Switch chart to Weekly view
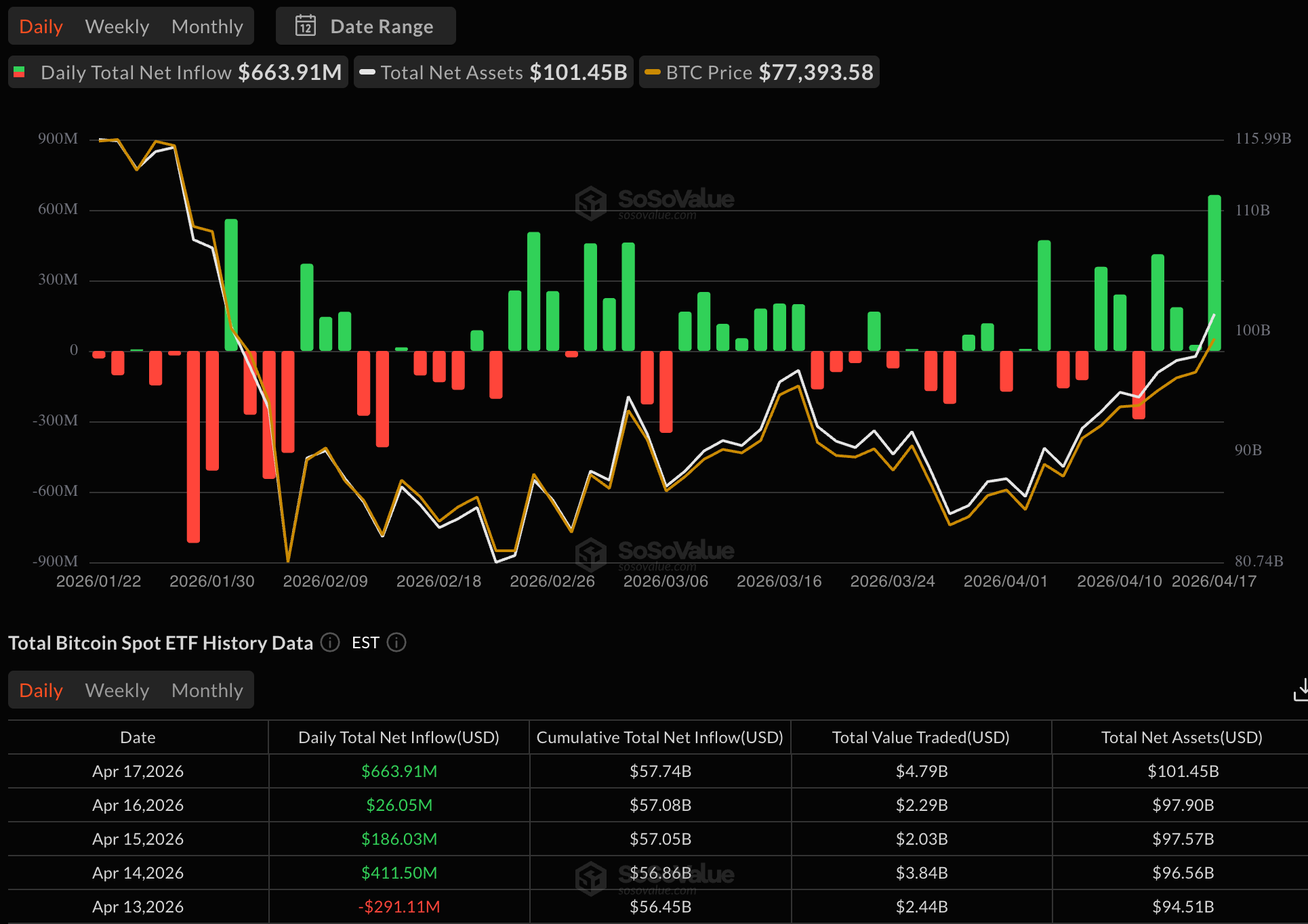The width and height of the screenshot is (1308, 924). tap(117, 26)
